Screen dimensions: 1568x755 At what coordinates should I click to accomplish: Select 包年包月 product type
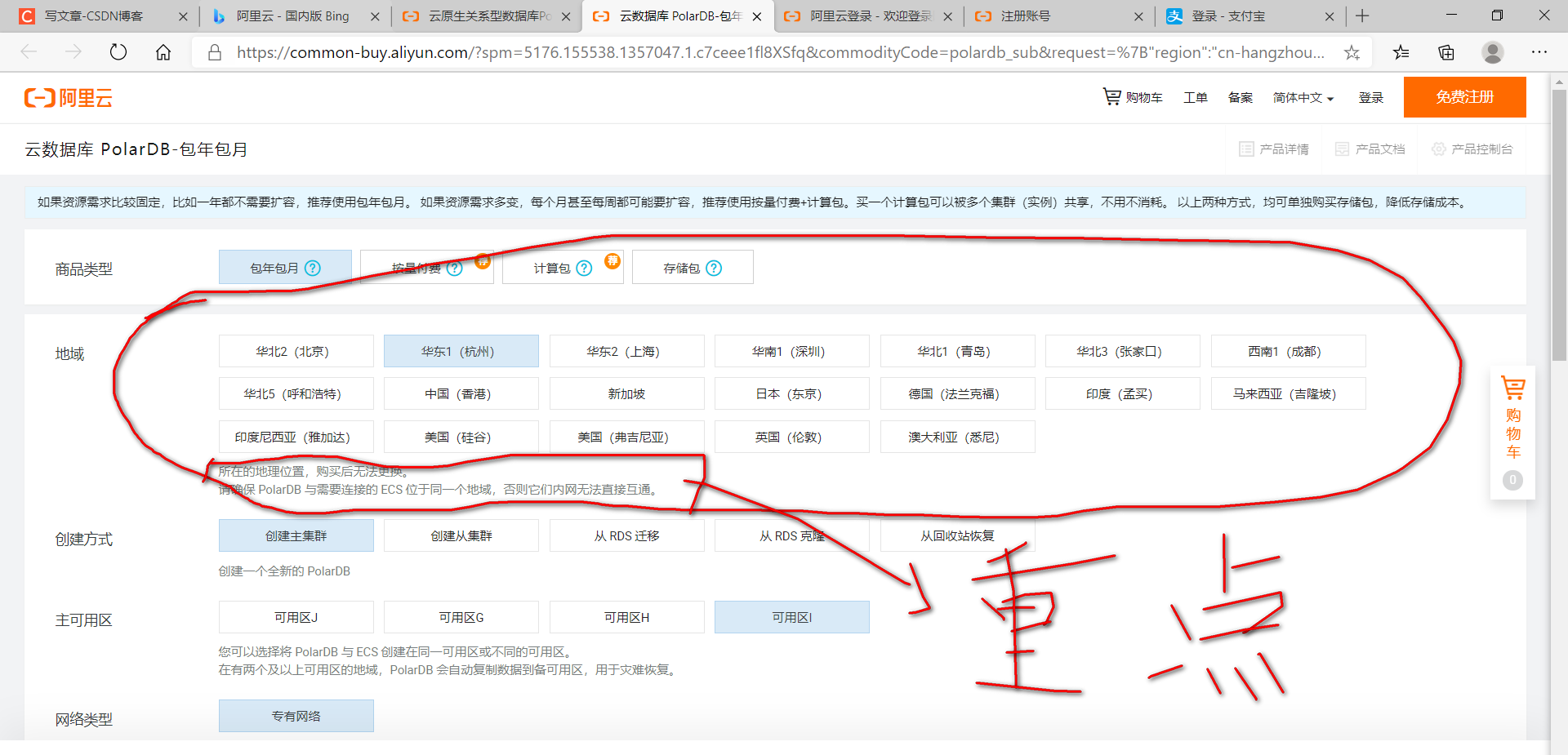click(x=285, y=267)
